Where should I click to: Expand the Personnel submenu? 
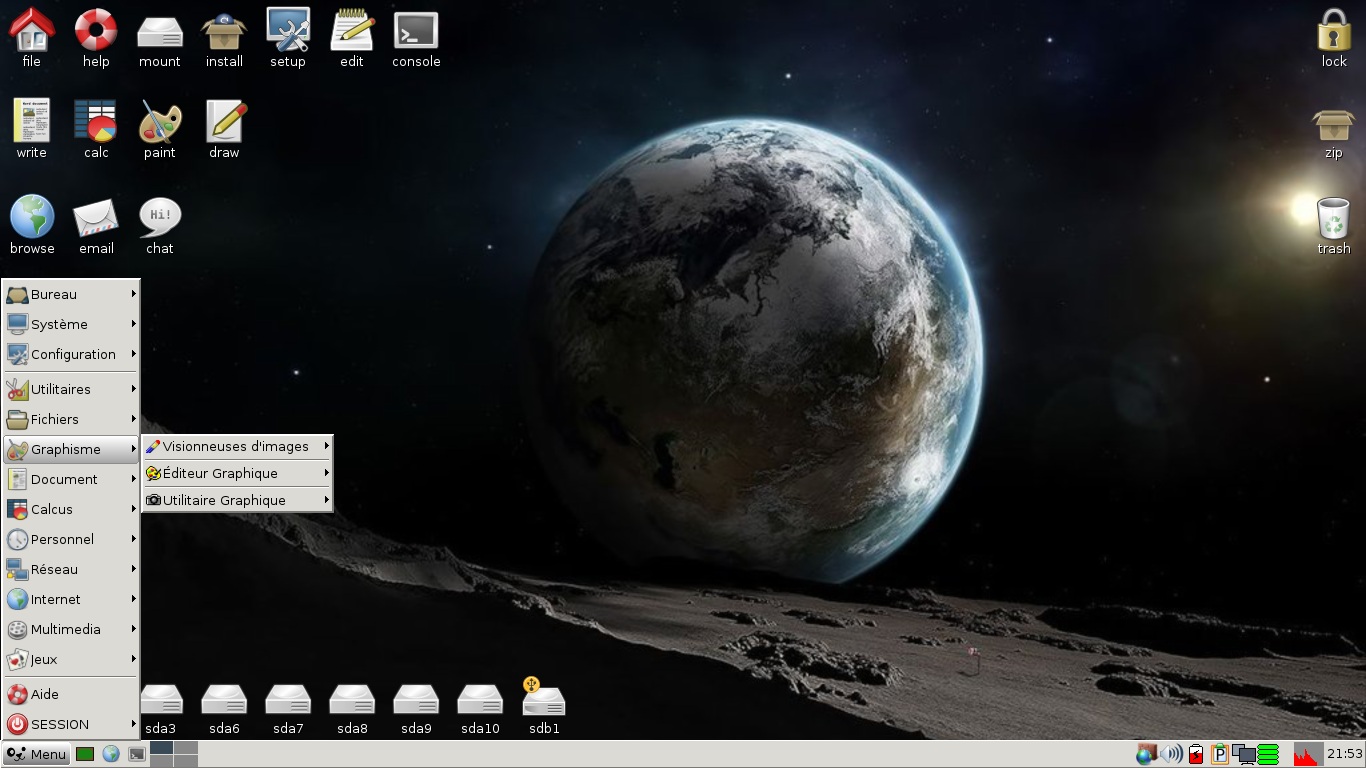pos(71,539)
